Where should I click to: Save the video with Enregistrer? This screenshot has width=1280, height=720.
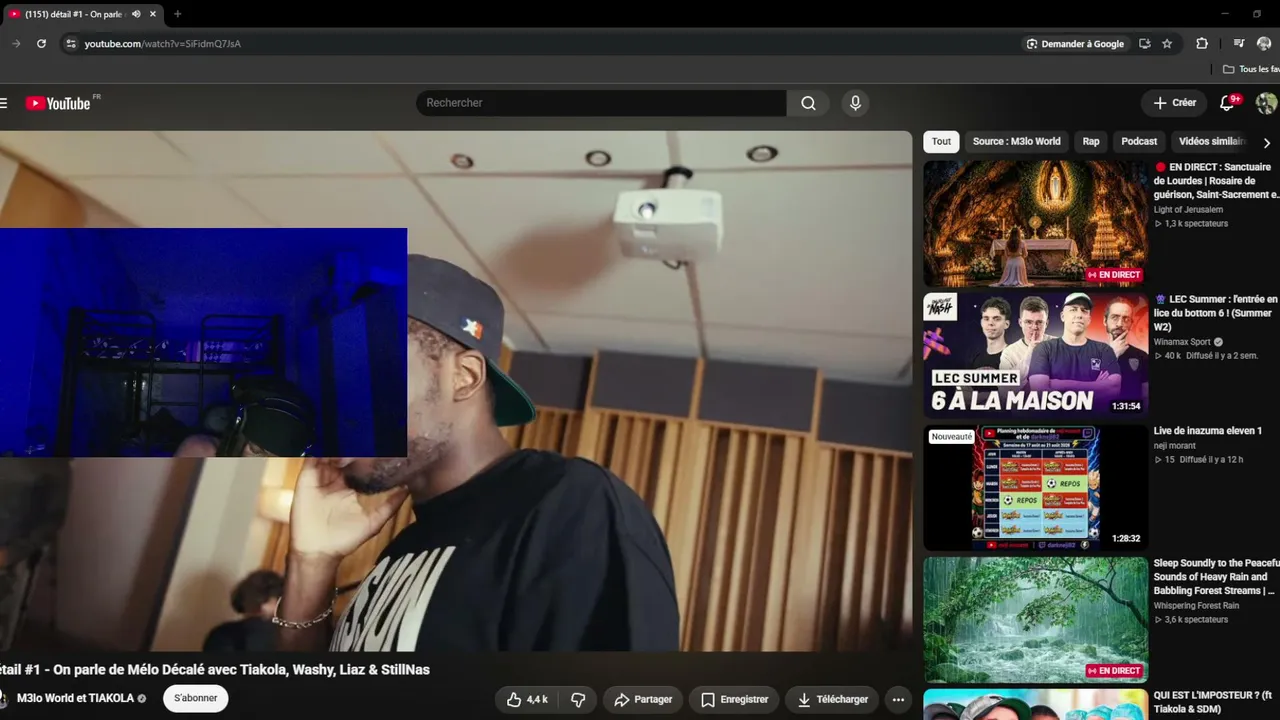click(734, 699)
